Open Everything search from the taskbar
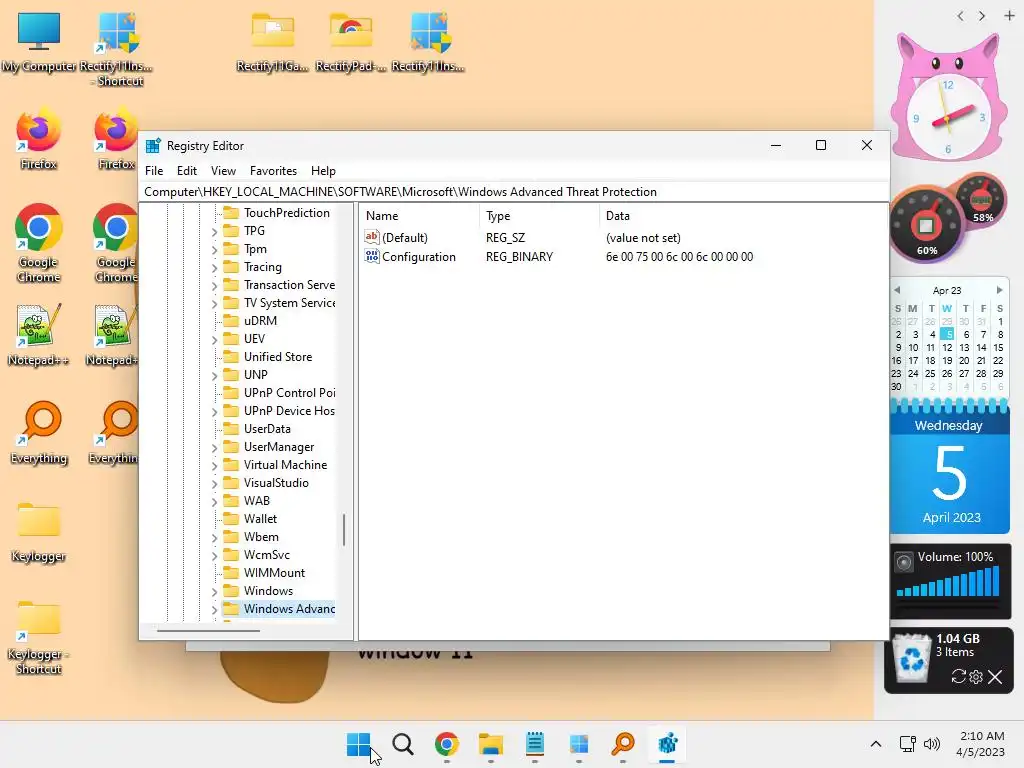Image resolution: width=1024 pixels, height=768 pixels. pyautogui.click(x=623, y=744)
